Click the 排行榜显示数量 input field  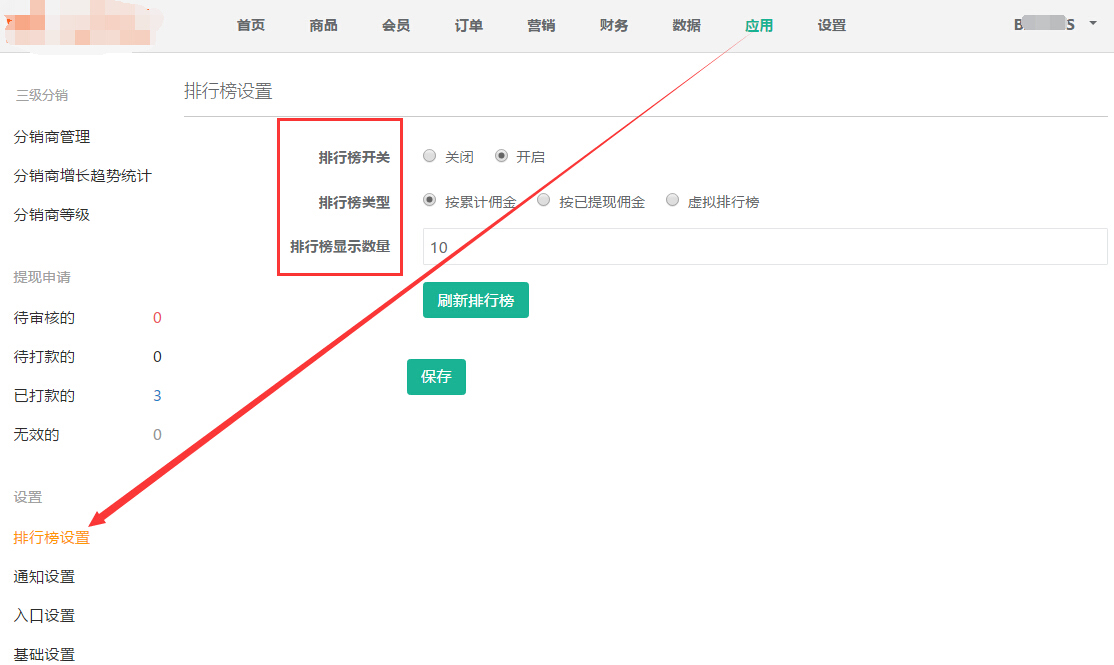point(765,247)
